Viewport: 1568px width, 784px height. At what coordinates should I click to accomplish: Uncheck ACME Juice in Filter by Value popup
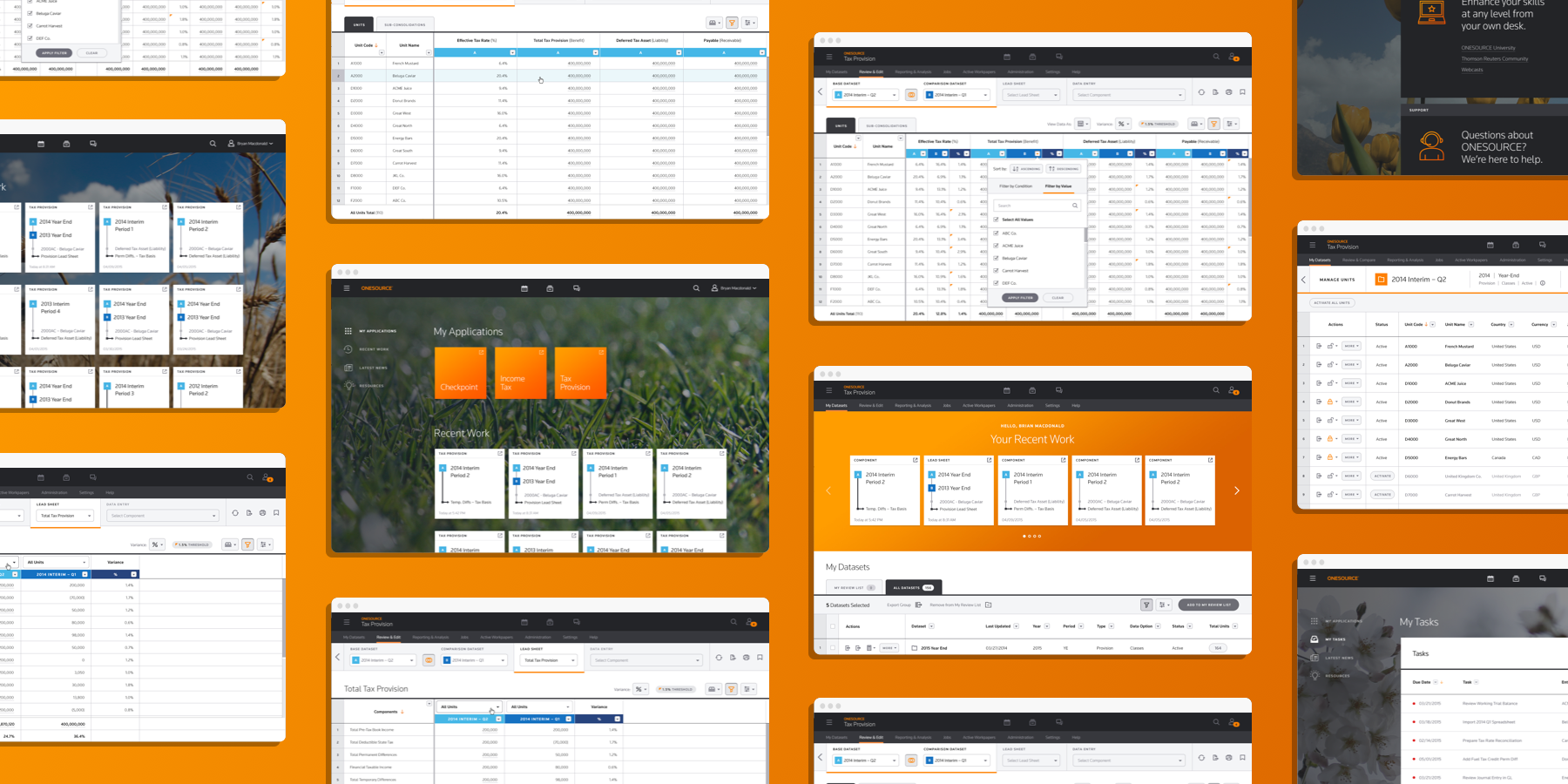pos(997,246)
